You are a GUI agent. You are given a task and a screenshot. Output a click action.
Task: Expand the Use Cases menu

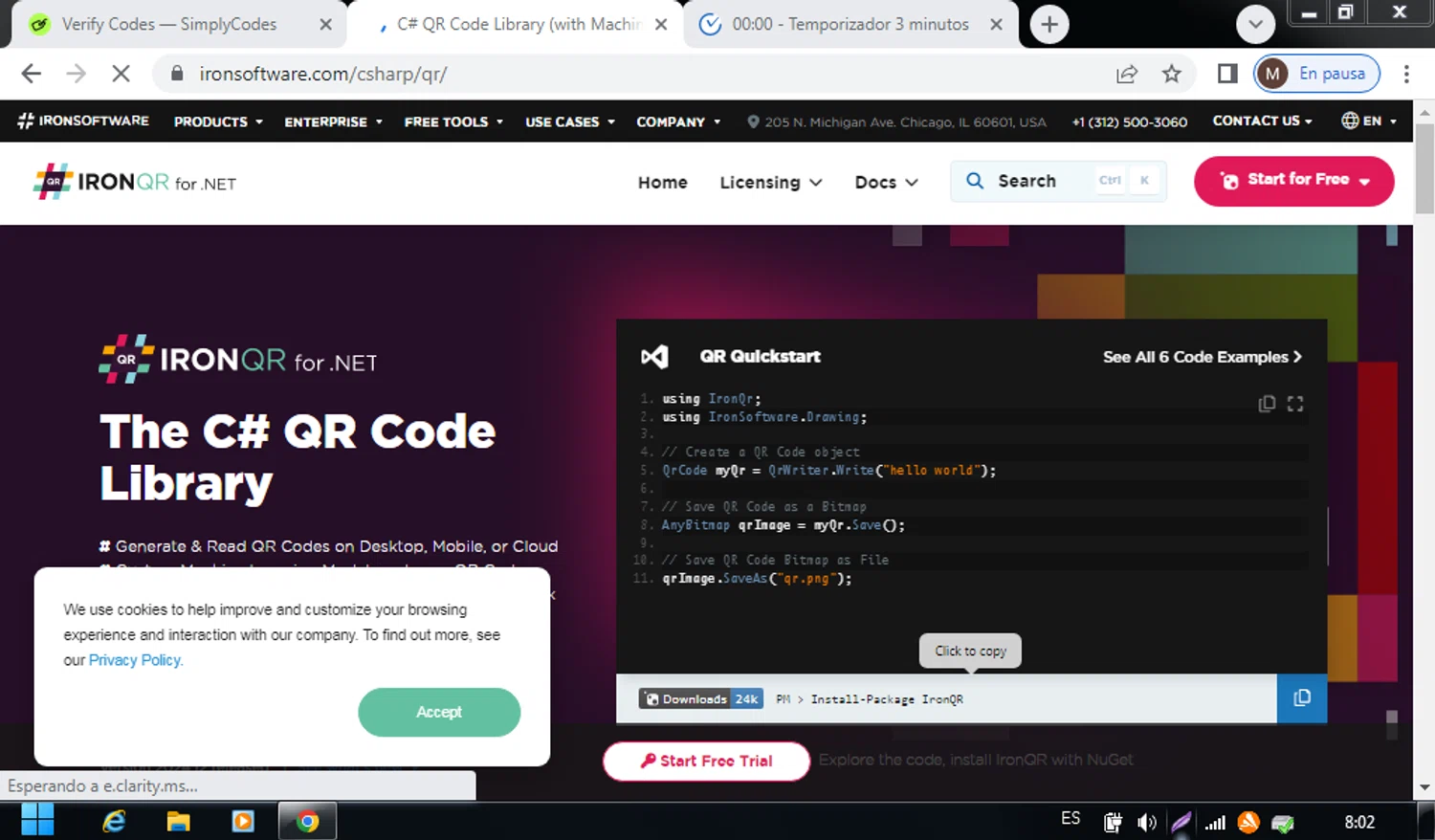coord(570,122)
